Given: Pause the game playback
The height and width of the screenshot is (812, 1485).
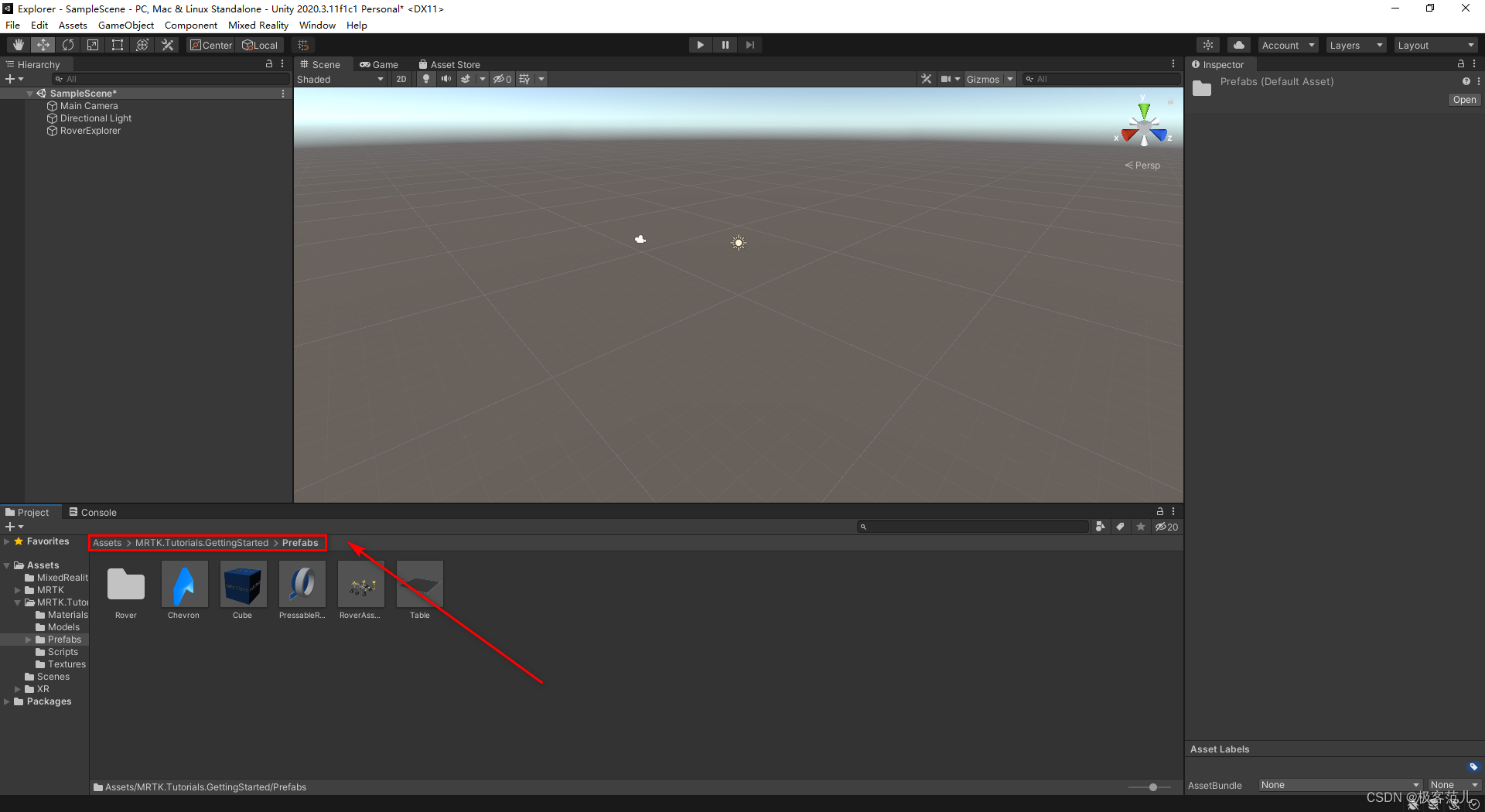Looking at the screenshot, I should [x=725, y=45].
